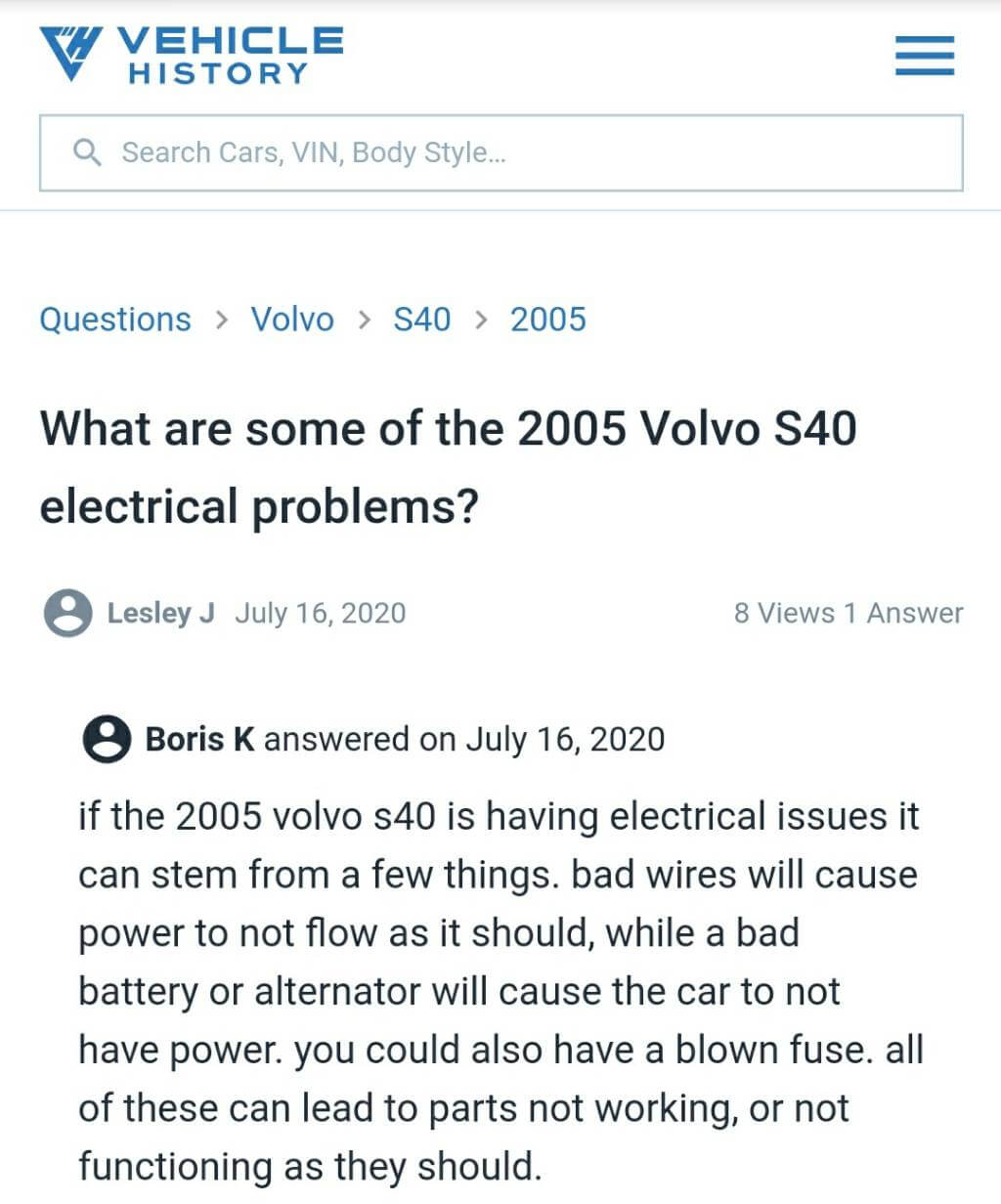Image resolution: width=1001 pixels, height=1204 pixels.
Task: Go to the 2005 breadcrumb link
Action: [547, 320]
